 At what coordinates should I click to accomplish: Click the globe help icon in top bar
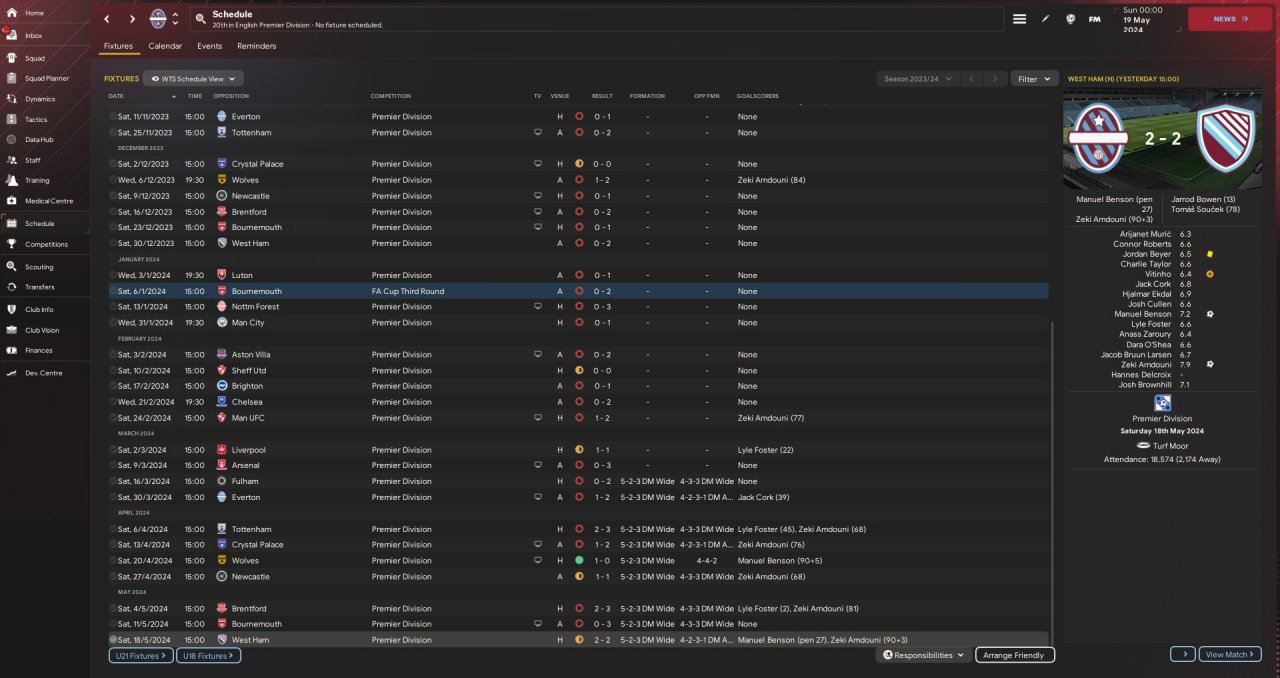1070,19
